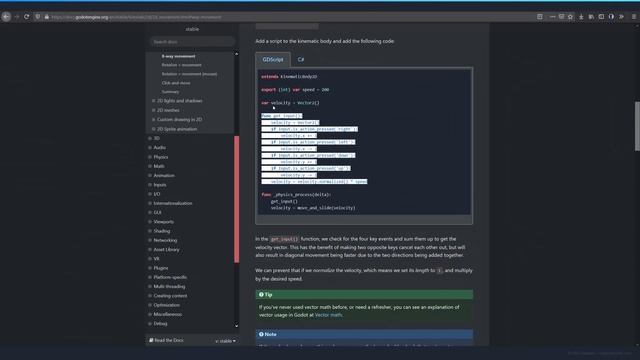640x360 pixels.
Task: Click the Note box info icon
Action: tap(261, 334)
